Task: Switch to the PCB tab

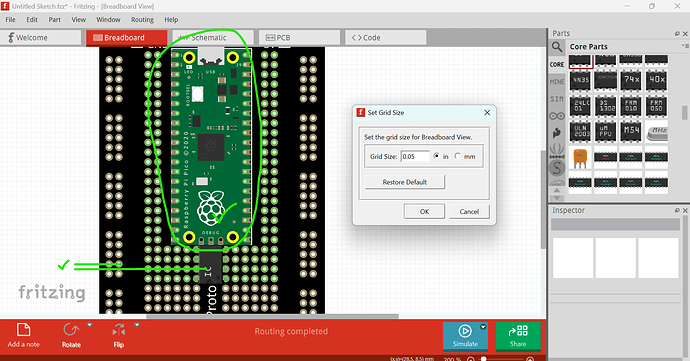Action: [x=299, y=38]
